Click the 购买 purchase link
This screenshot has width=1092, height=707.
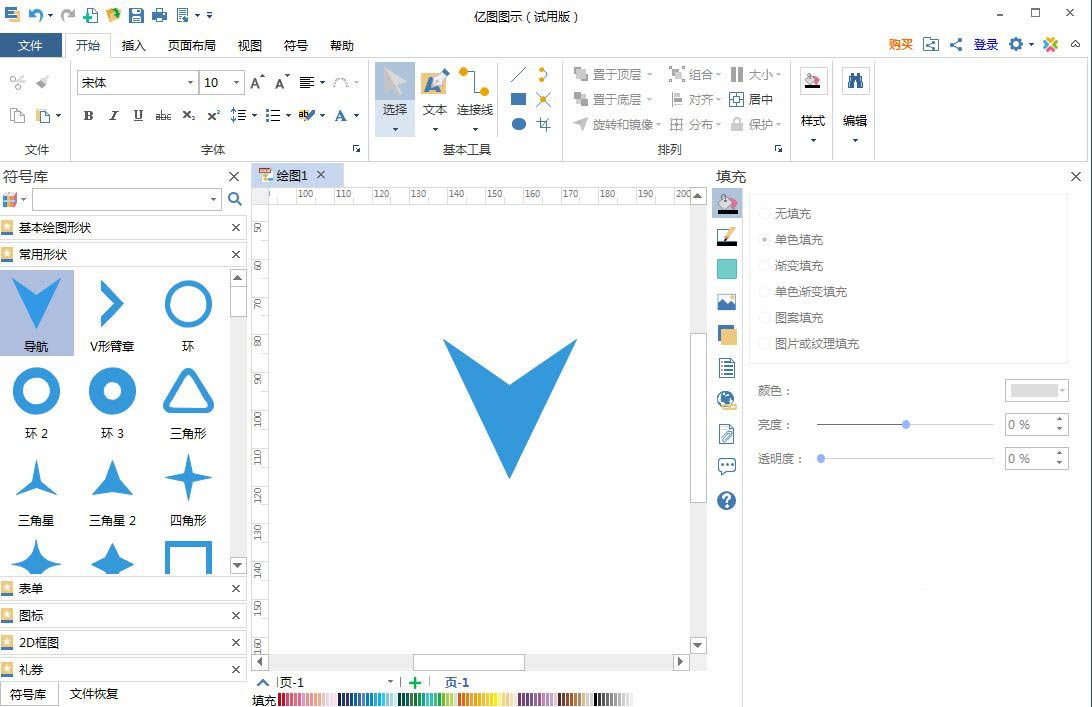coord(899,44)
